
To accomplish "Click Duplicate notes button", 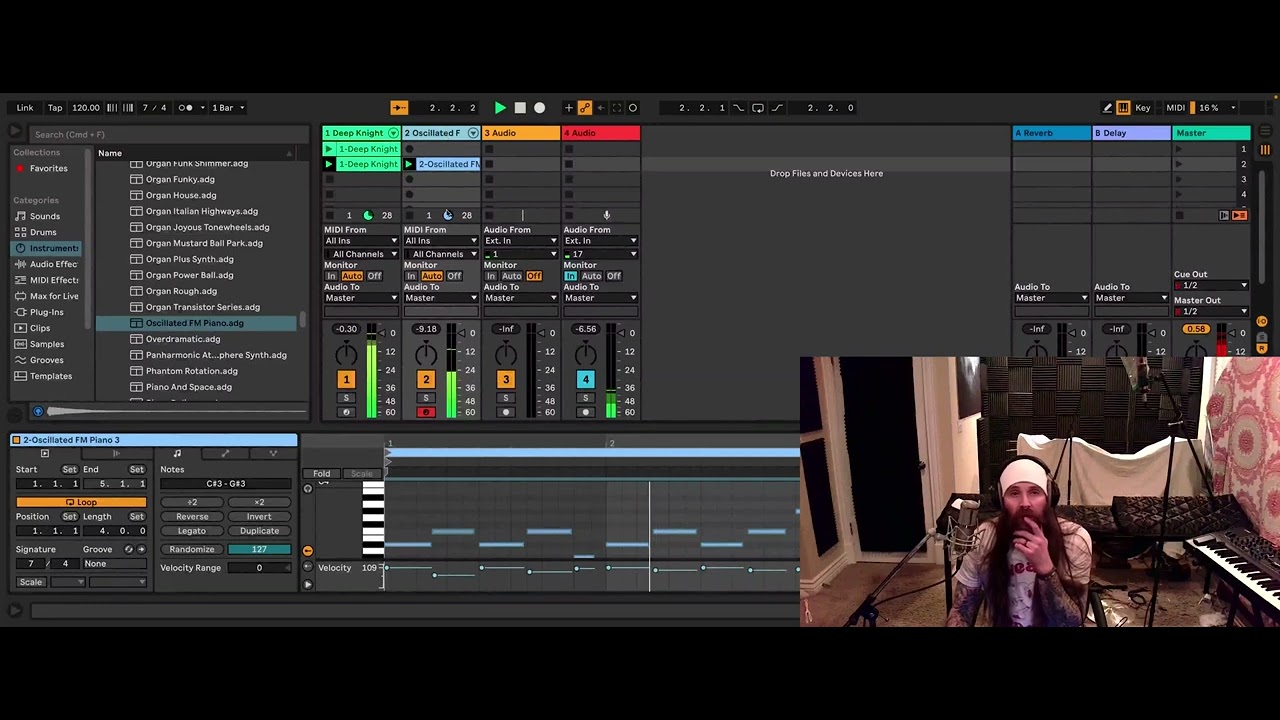I will pyautogui.click(x=259, y=531).
